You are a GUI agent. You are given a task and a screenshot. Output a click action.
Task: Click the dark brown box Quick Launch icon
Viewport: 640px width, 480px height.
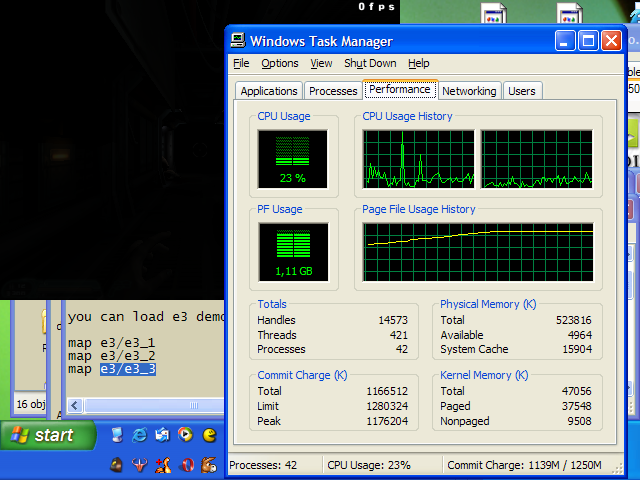[117, 465]
